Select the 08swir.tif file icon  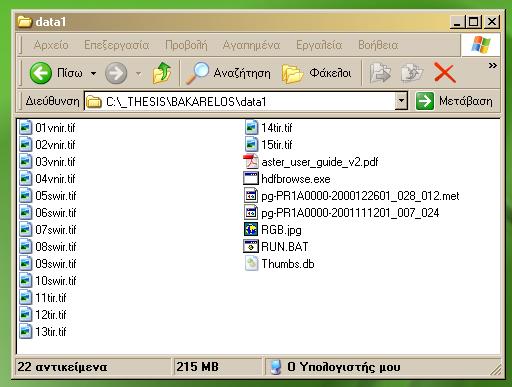click(x=26, y=247)
